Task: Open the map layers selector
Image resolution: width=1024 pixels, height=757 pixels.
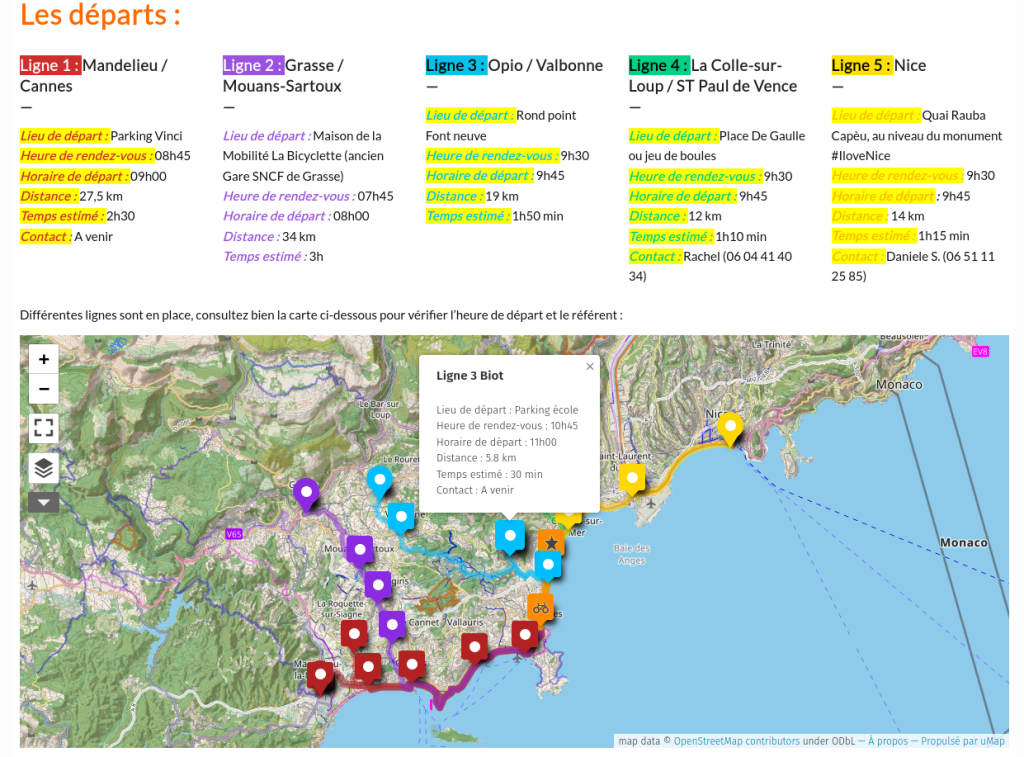Action: coord(43,467)
